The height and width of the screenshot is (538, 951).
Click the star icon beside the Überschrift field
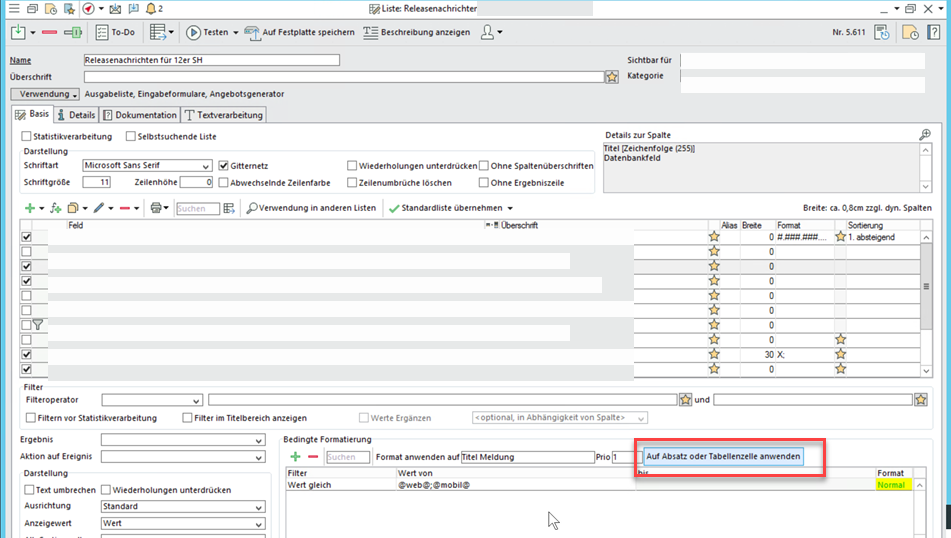[611, 77]
